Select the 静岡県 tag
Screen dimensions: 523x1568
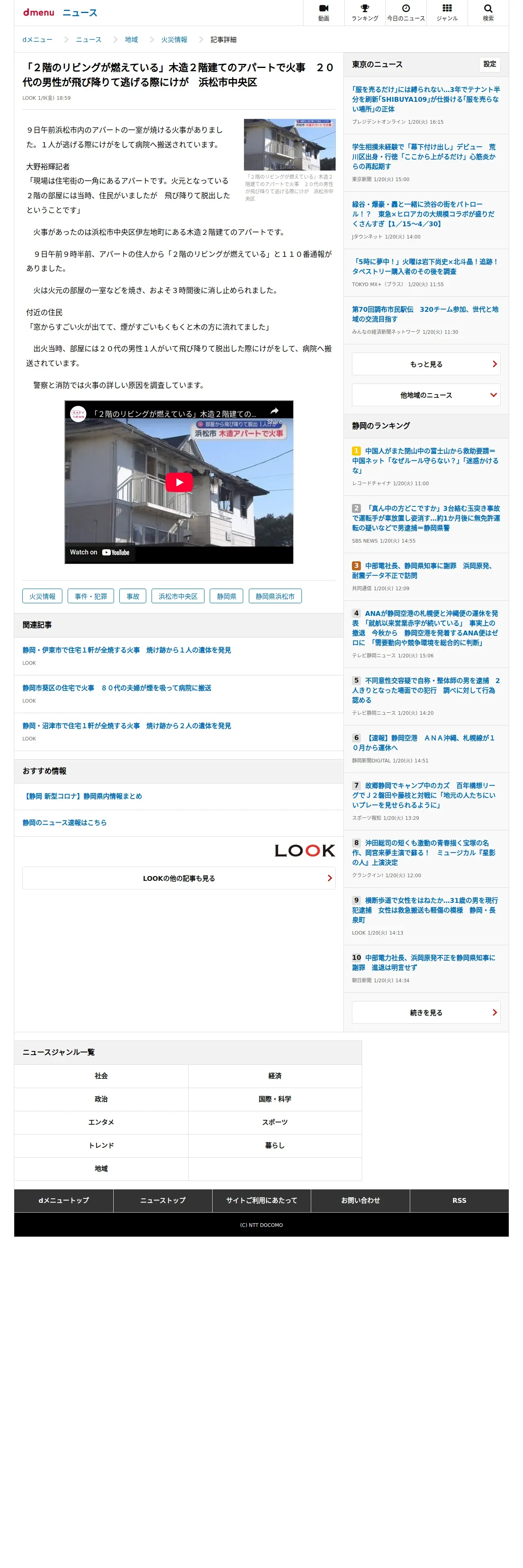point(226,596)
